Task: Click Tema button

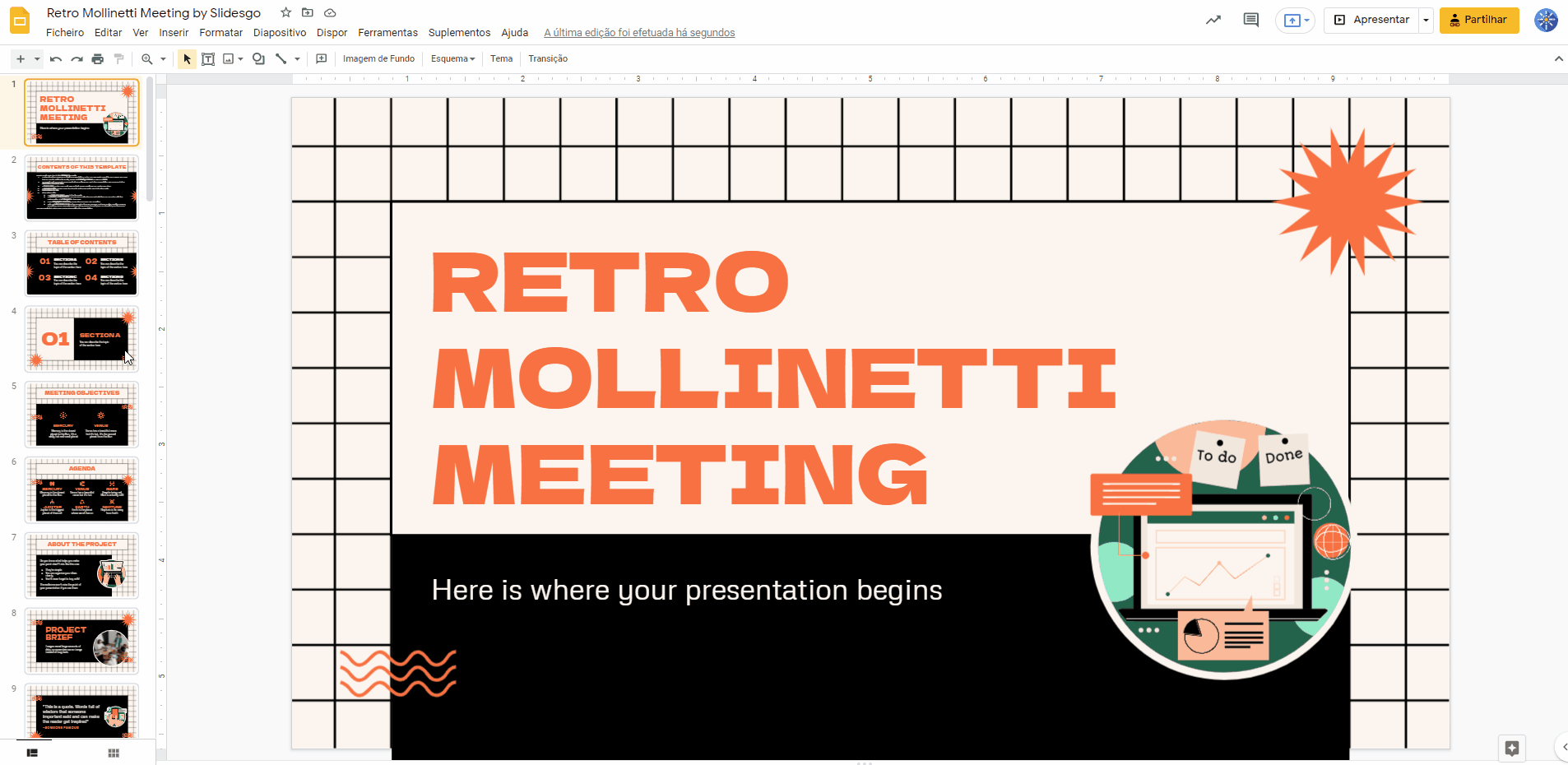Action: point(501,58)
